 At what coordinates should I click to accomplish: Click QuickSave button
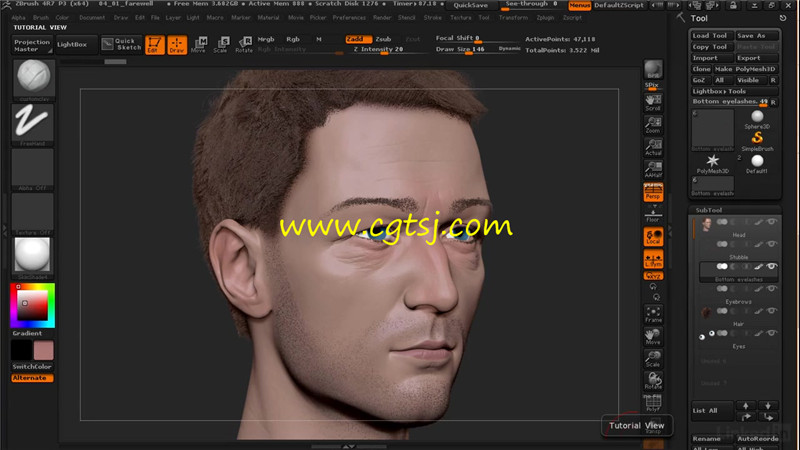pos(470,5)
